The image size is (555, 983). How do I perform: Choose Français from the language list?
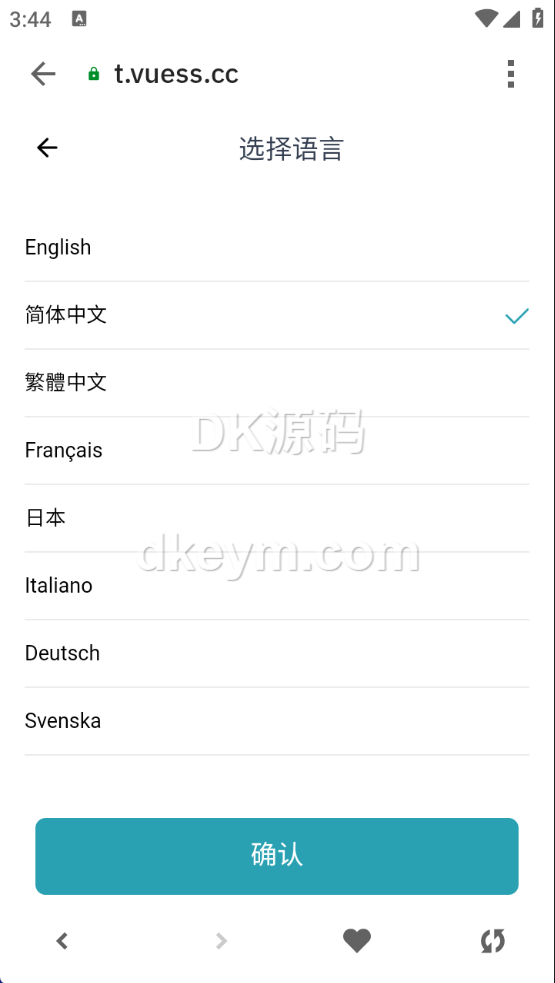click(277, 451)
